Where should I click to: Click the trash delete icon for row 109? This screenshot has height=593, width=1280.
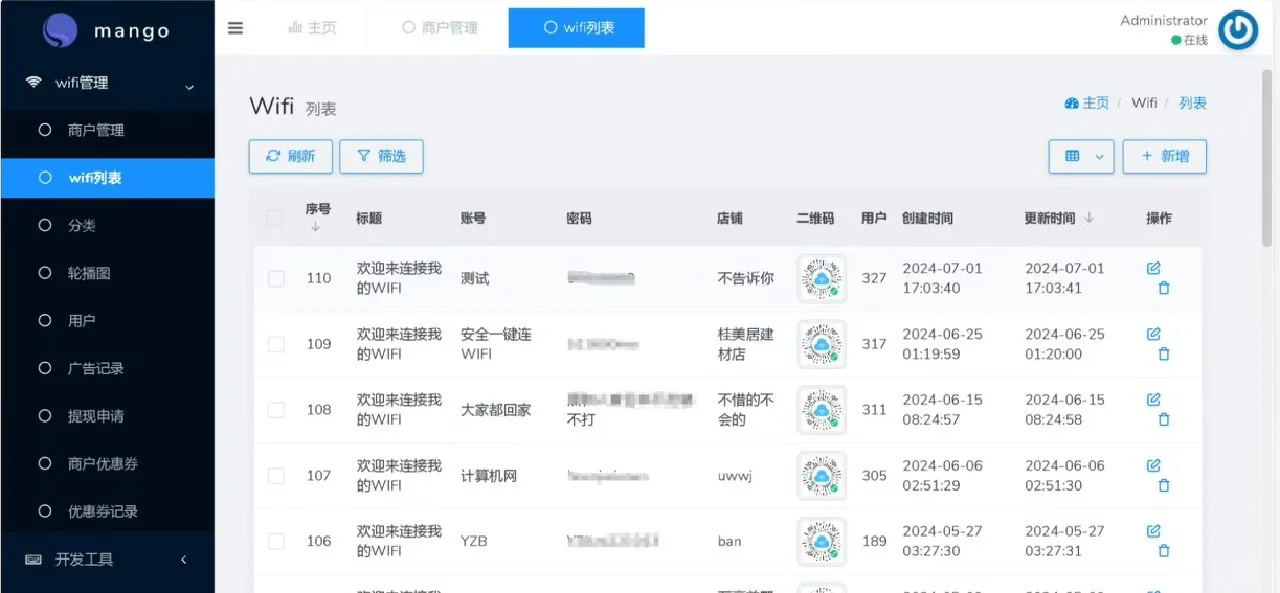coord(1163,354)
